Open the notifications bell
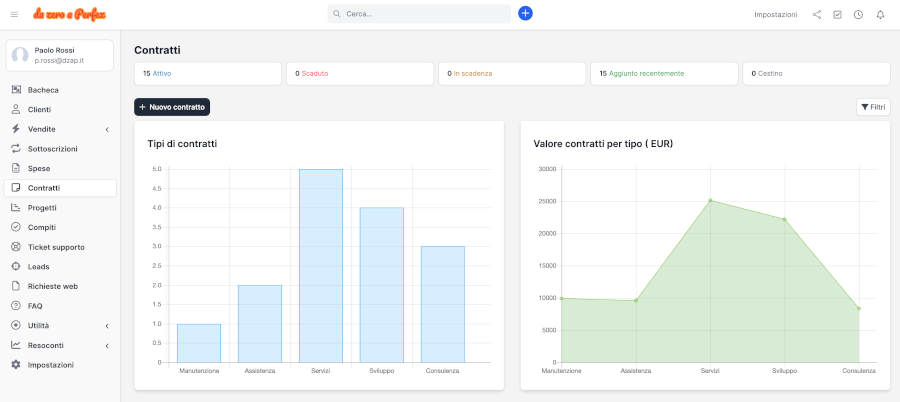Image resolution: width=900 pixels, height=402 pixels. point(880,15)
